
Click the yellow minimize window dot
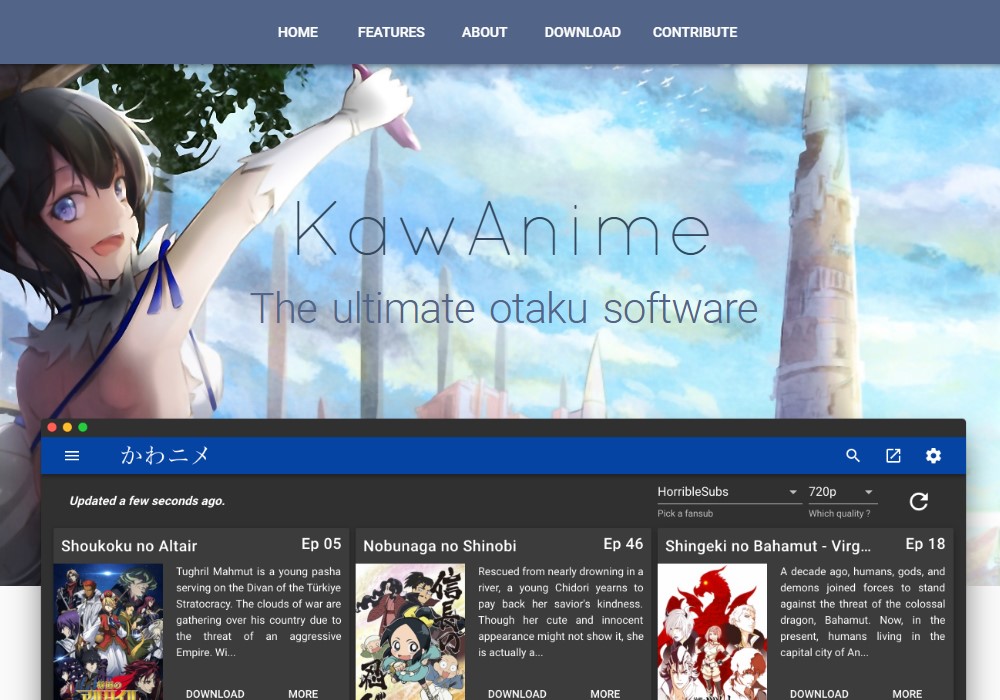tap(68, 427)
